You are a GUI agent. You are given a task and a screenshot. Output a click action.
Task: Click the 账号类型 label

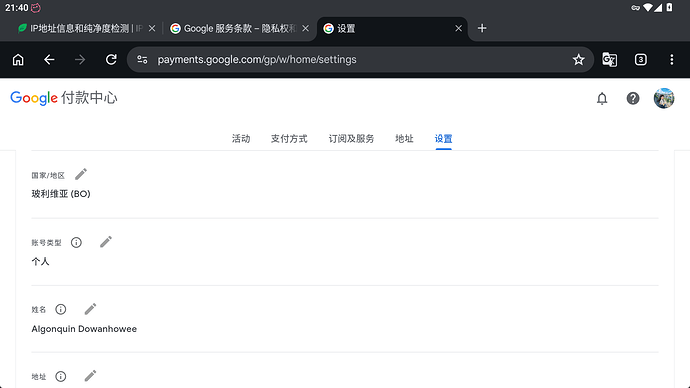click(x=46, y=242)
